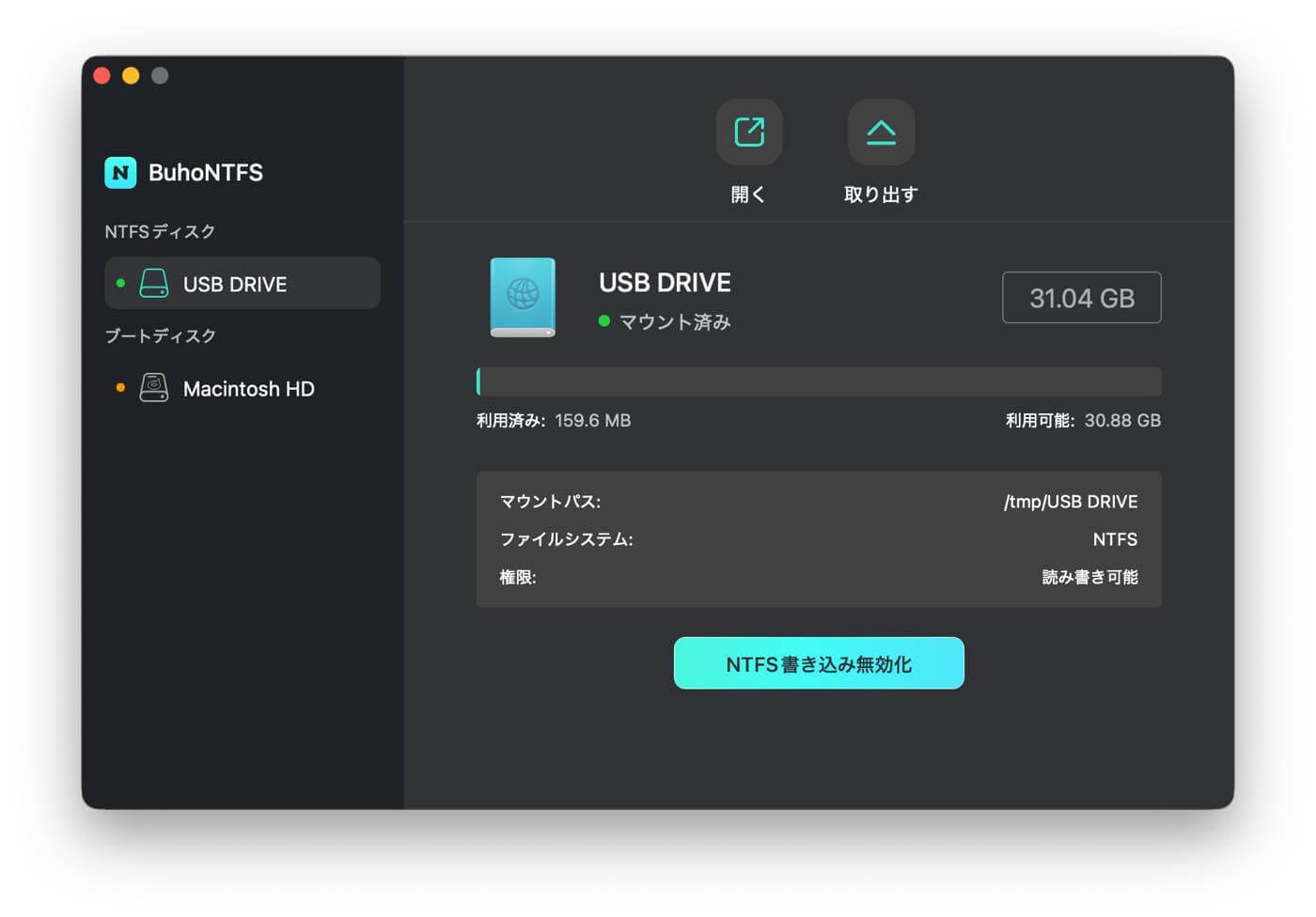Screen dimensions: 1316x917
Task: Click the Macintosh HD drive icon
Action: 153,388
